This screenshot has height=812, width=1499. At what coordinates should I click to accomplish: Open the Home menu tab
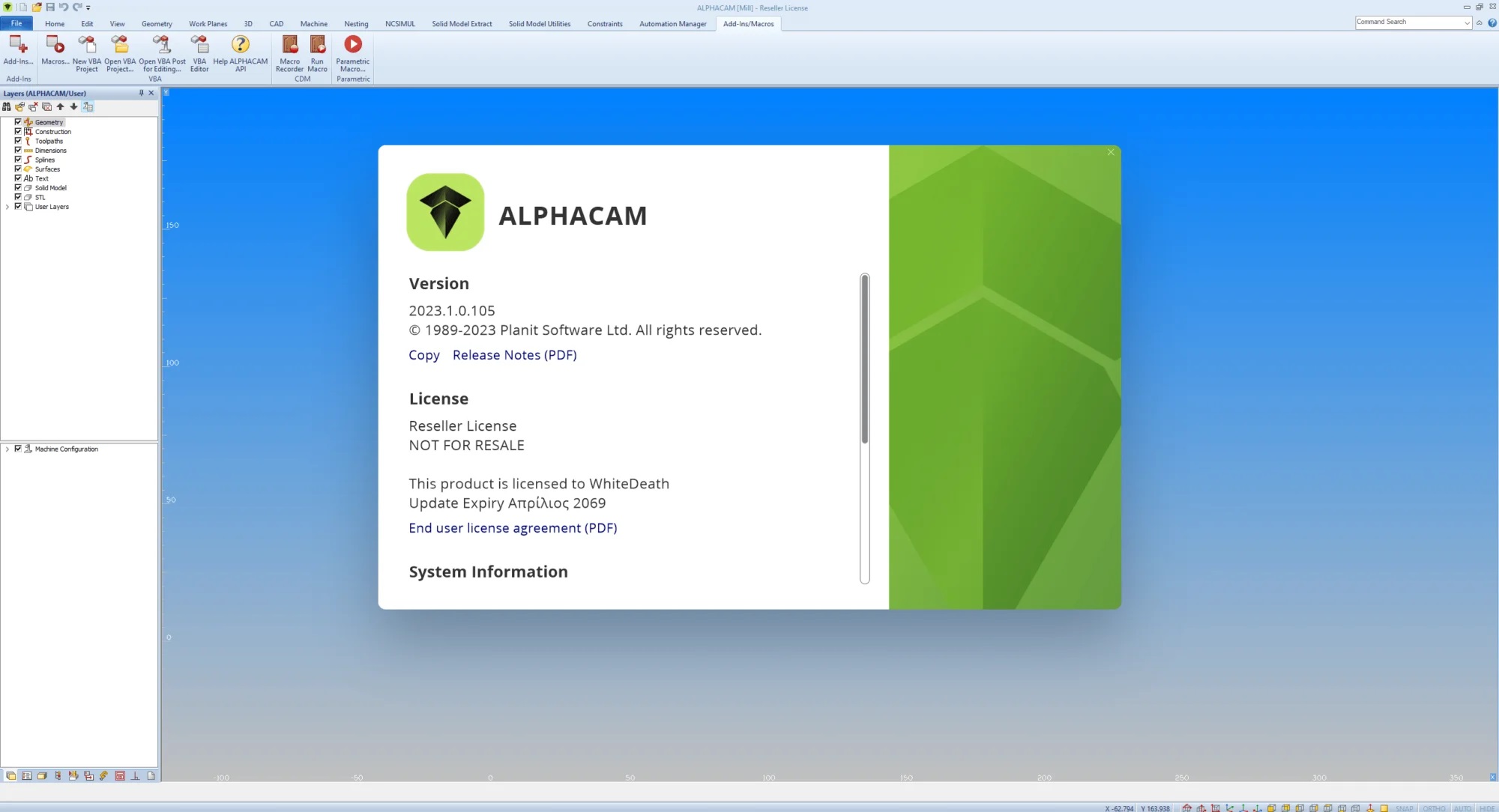pyautogui.click(x=55, y=23)
